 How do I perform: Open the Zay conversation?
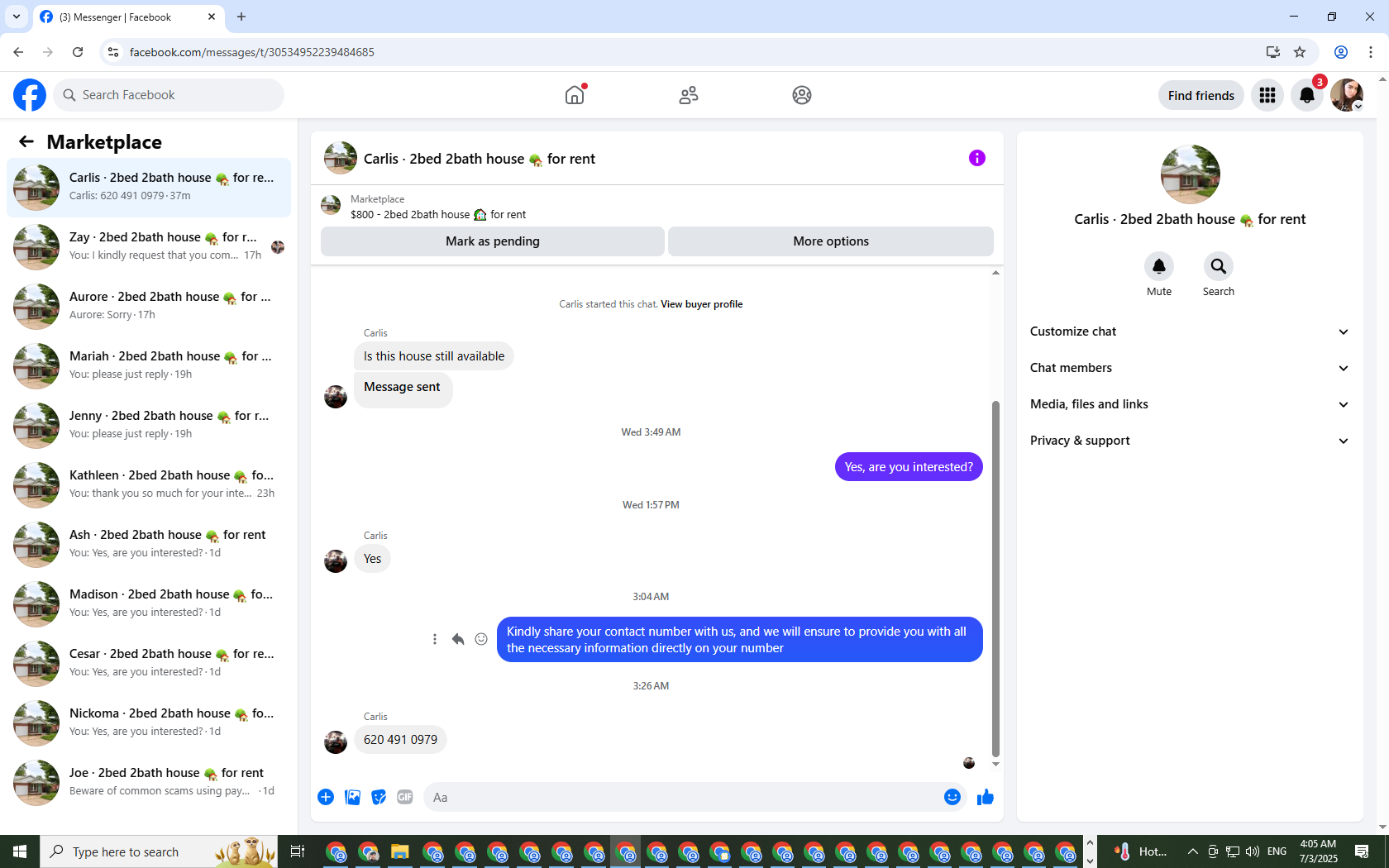pyautogui.click(x=149, y=246)
